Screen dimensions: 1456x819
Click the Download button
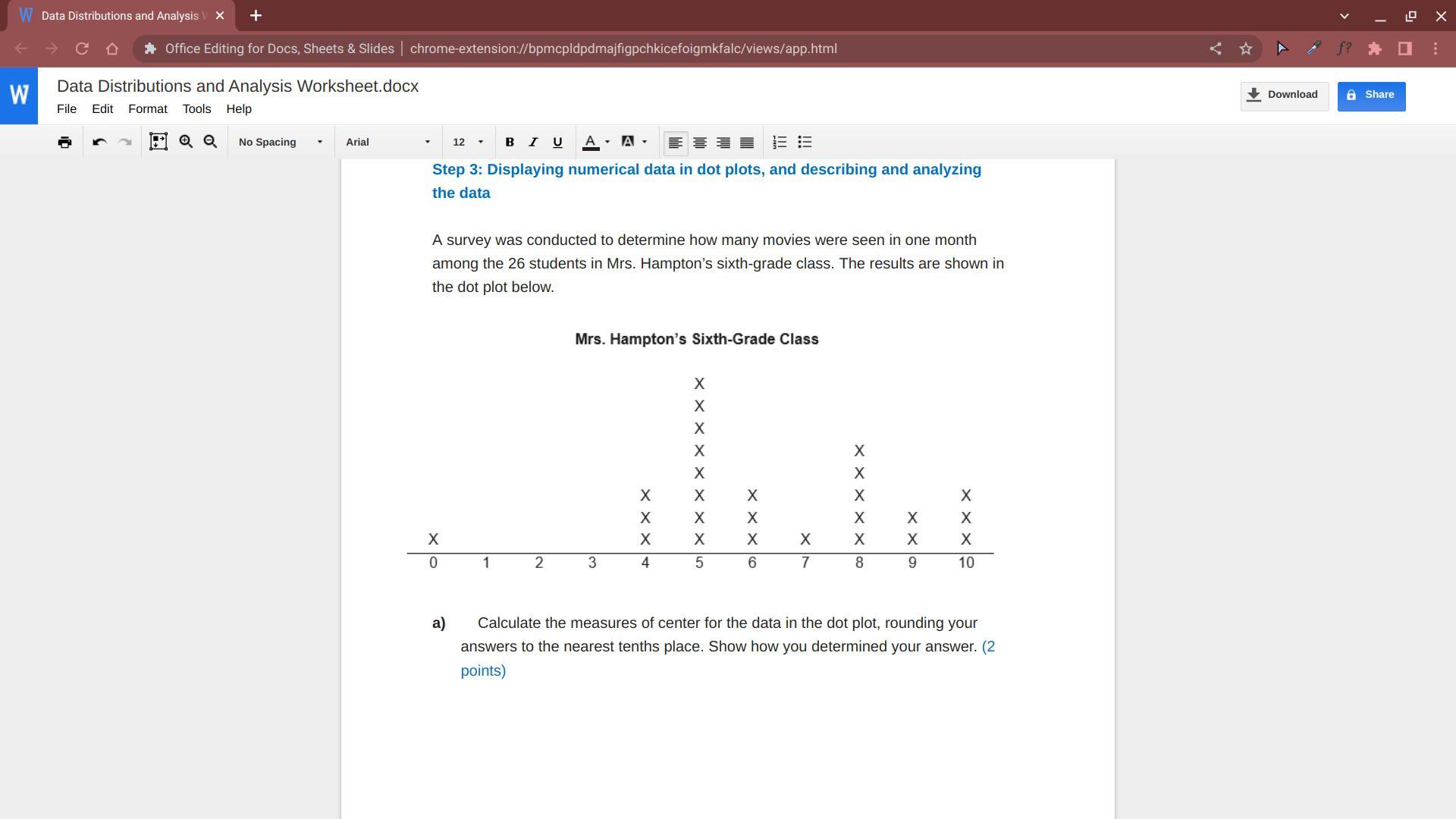pos(1284,96)
